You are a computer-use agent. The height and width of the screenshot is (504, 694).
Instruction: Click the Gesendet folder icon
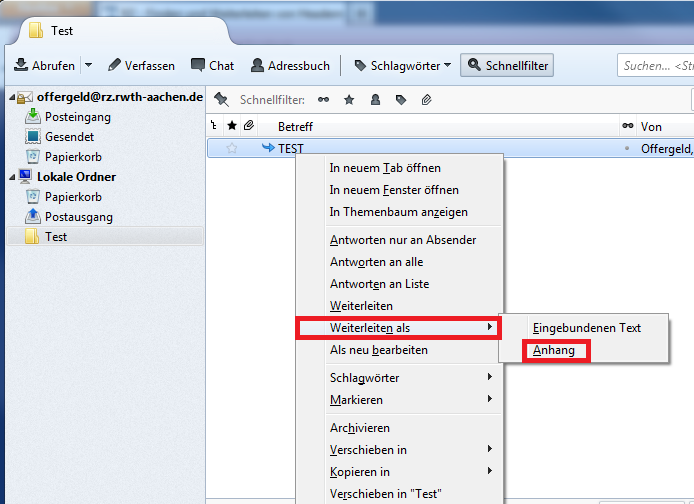[32, 137]
